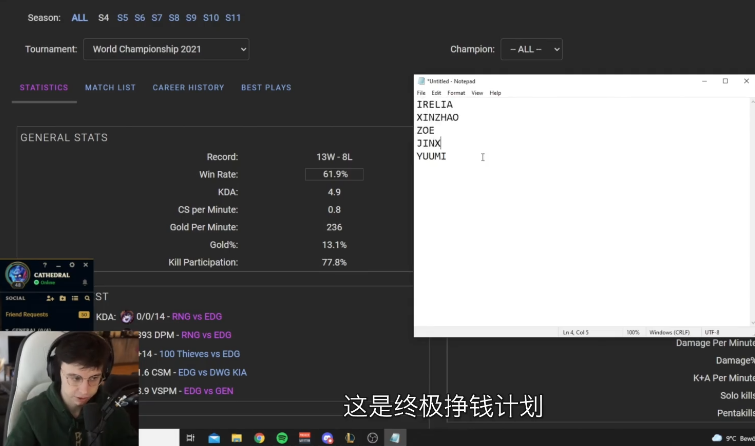
Task: Click the Notepad vertical scrollbar
Action: tap(752, 212)
